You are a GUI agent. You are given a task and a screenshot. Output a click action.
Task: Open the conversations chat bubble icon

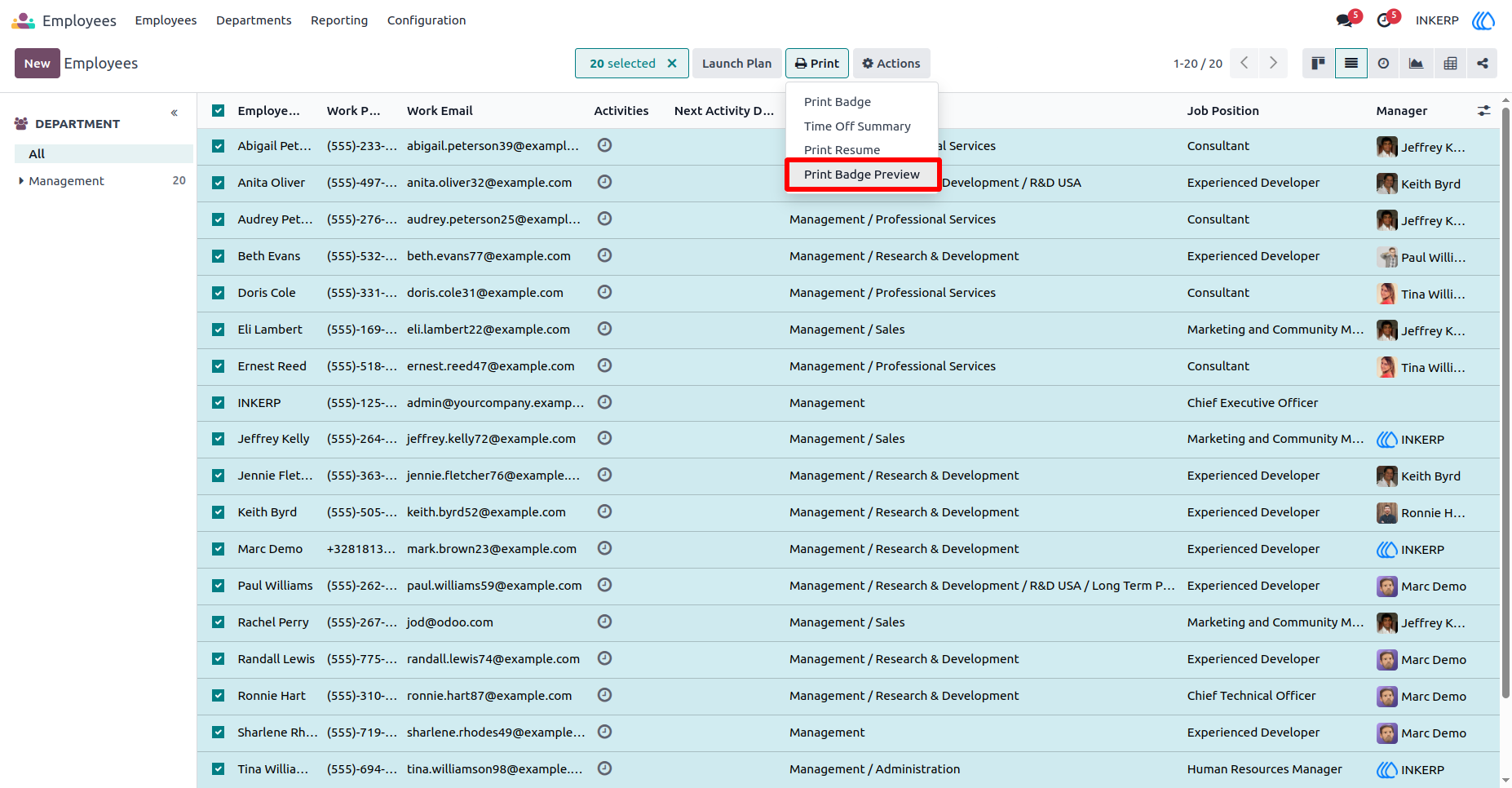pyautogui.click(x=1345, y=20)
